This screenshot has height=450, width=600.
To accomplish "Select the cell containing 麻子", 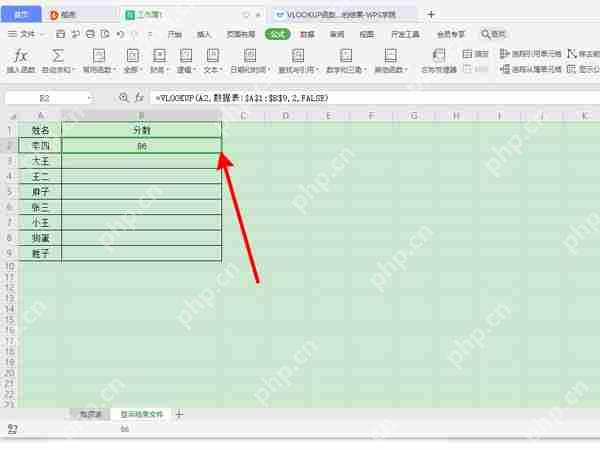I will pos(40,192).
